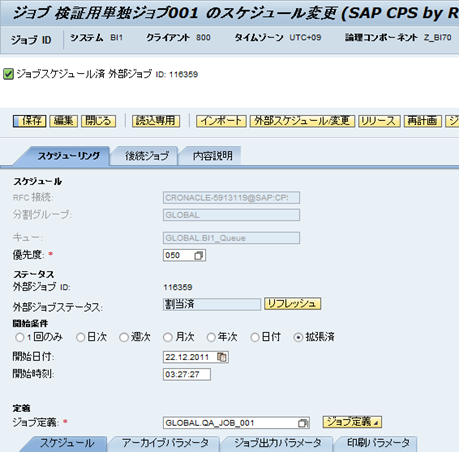Image resolution: width=459 pixels, height=452 pixels.
Task: Open value help icon for priority field
Action: pyautogui.click(x=198, y=256)
